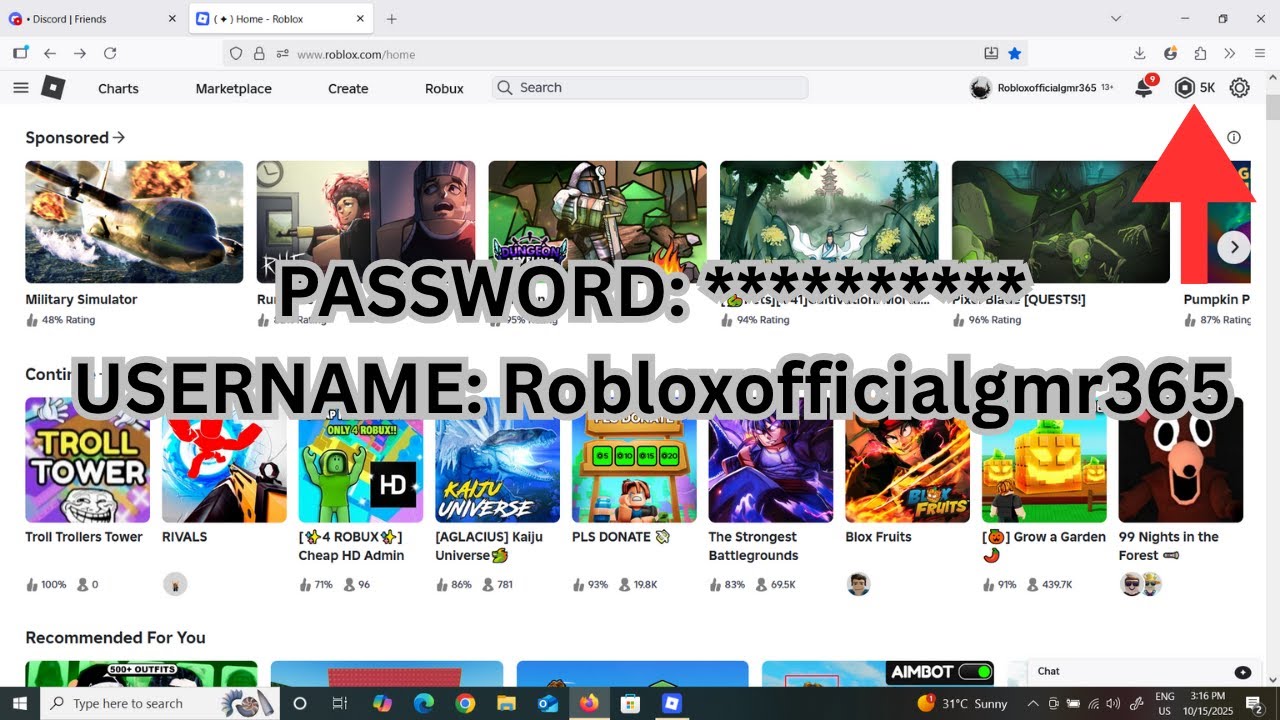Open The Strongest Battlegrounds title

click(x=753, y=546)
